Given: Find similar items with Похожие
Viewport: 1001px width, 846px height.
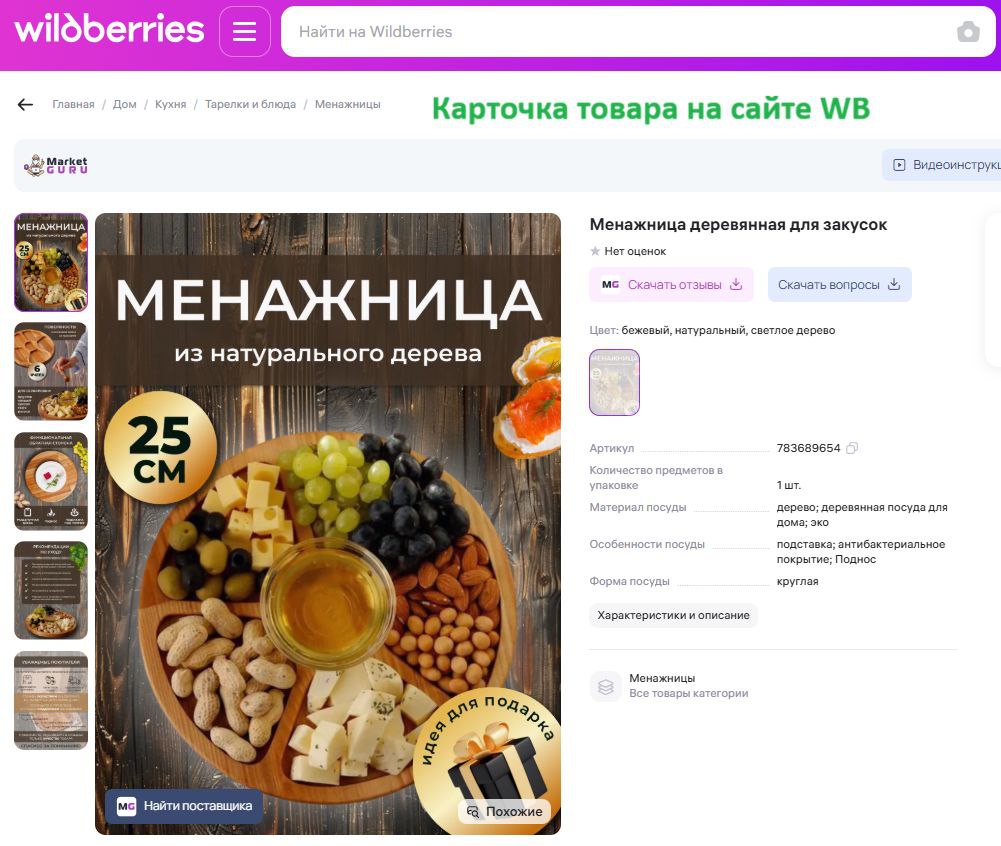Looking at the screenshot, I should point(504,812).
